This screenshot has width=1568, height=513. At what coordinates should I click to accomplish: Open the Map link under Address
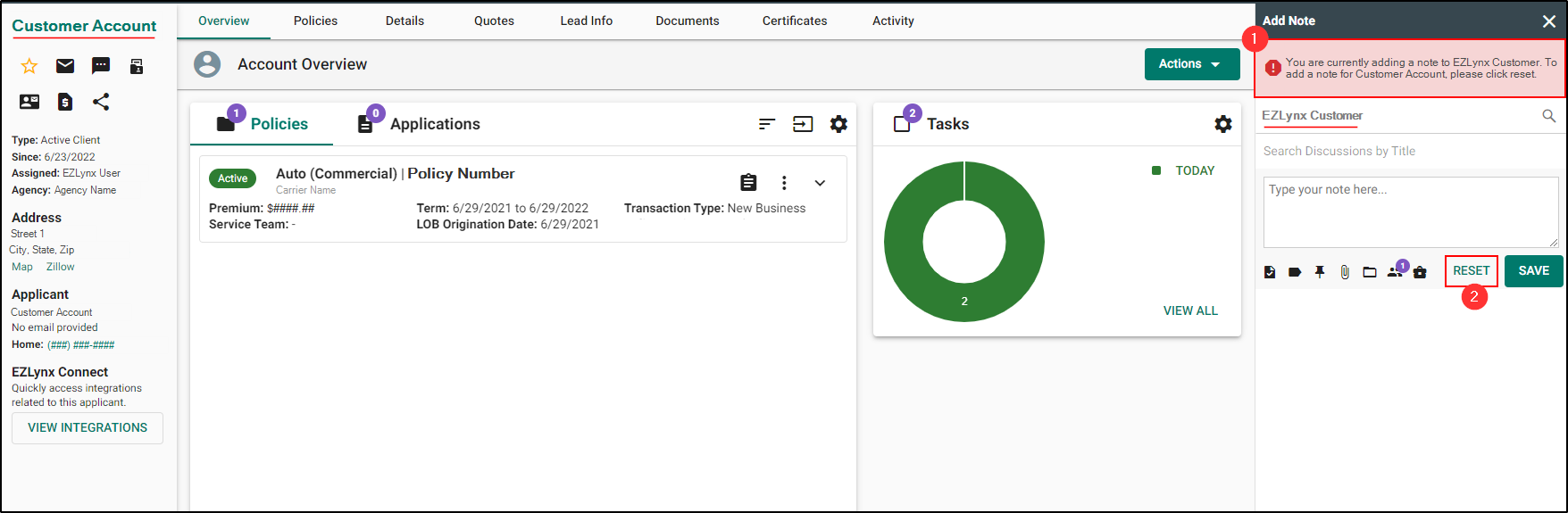tap(22, 267)
